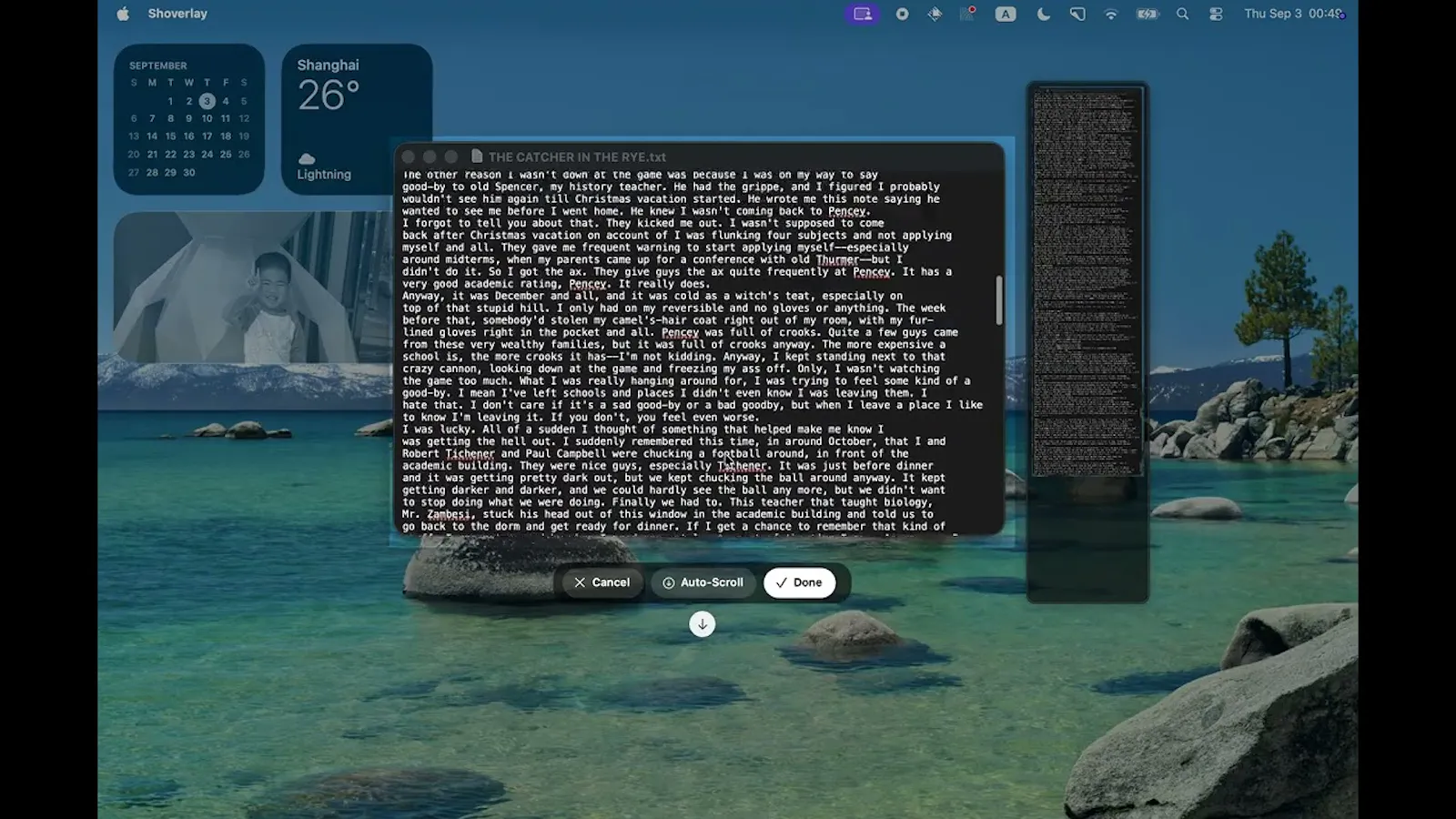Click the tag-shaped menu bar icon

click(x=1077, y=14)
